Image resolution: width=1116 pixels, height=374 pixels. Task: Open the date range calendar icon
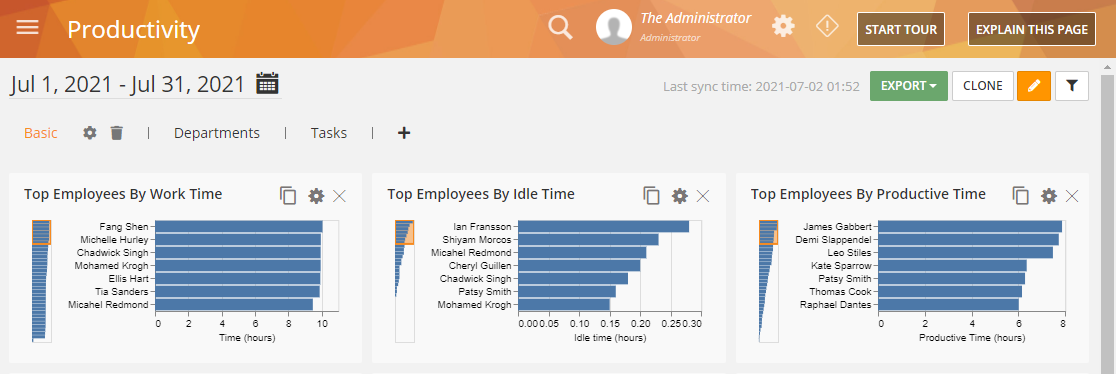point(267,83)
